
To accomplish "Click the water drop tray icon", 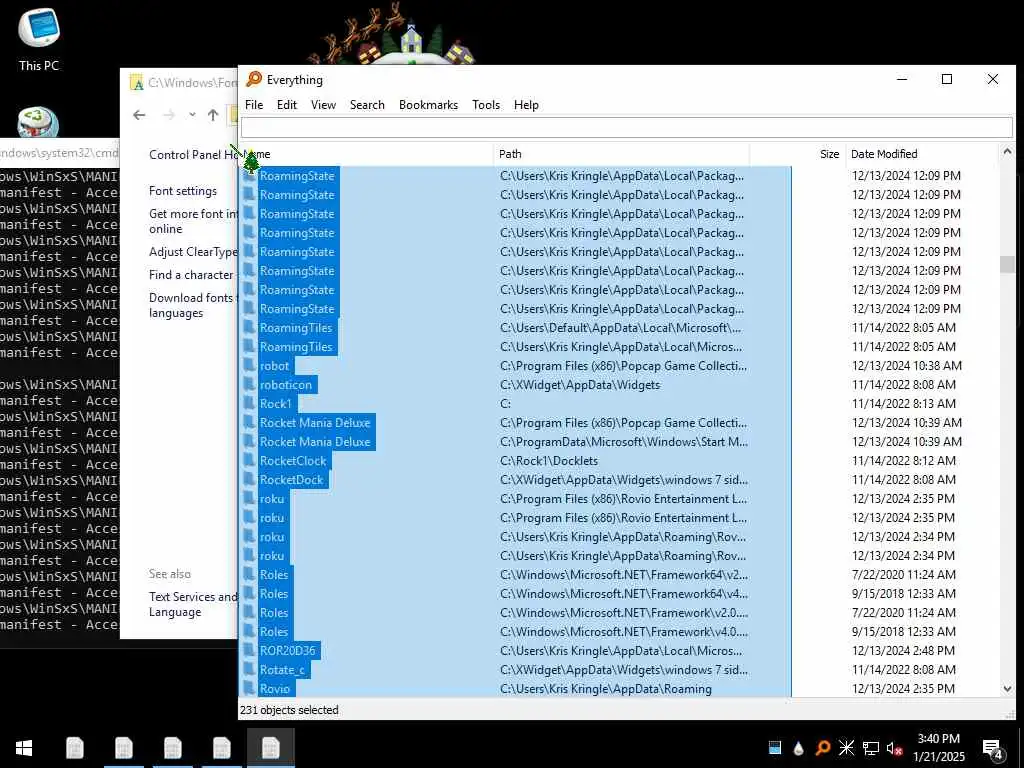I will click(798, 748).
